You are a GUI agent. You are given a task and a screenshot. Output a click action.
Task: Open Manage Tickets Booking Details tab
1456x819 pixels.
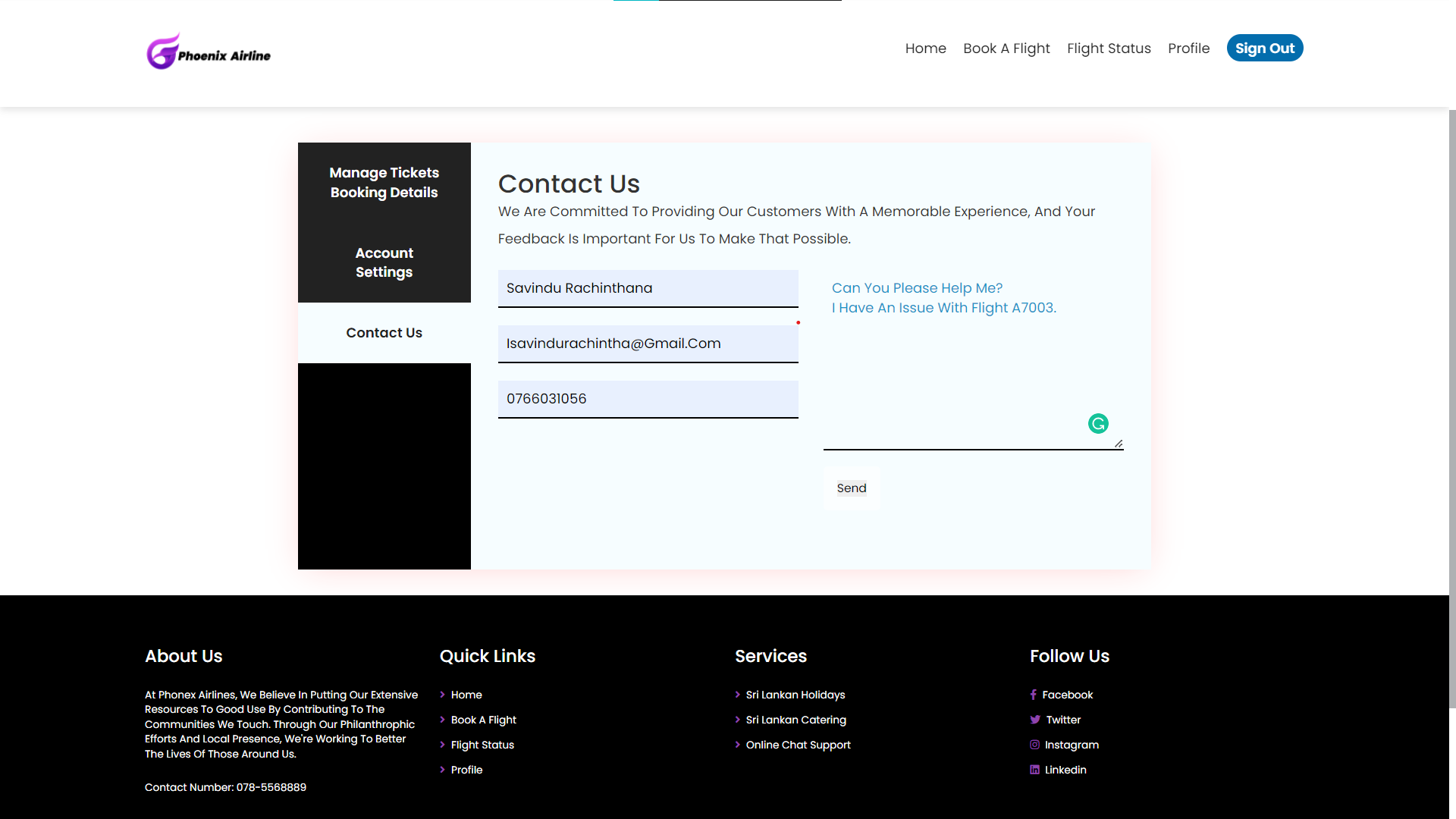[384, 183]
